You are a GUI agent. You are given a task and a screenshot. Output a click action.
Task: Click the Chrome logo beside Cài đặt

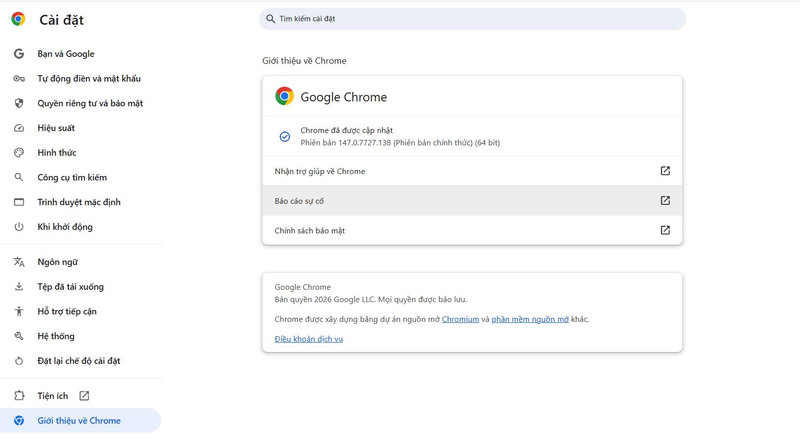(x=18, y=19)
